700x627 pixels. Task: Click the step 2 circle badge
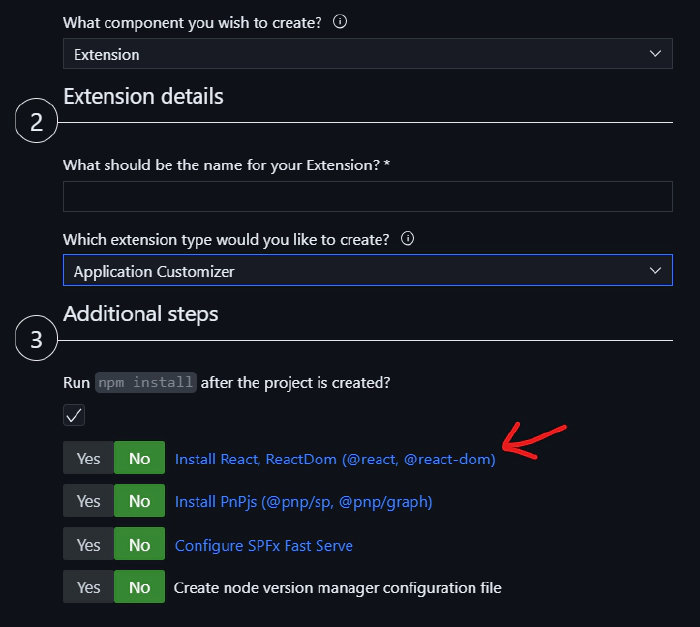point(37,122)
